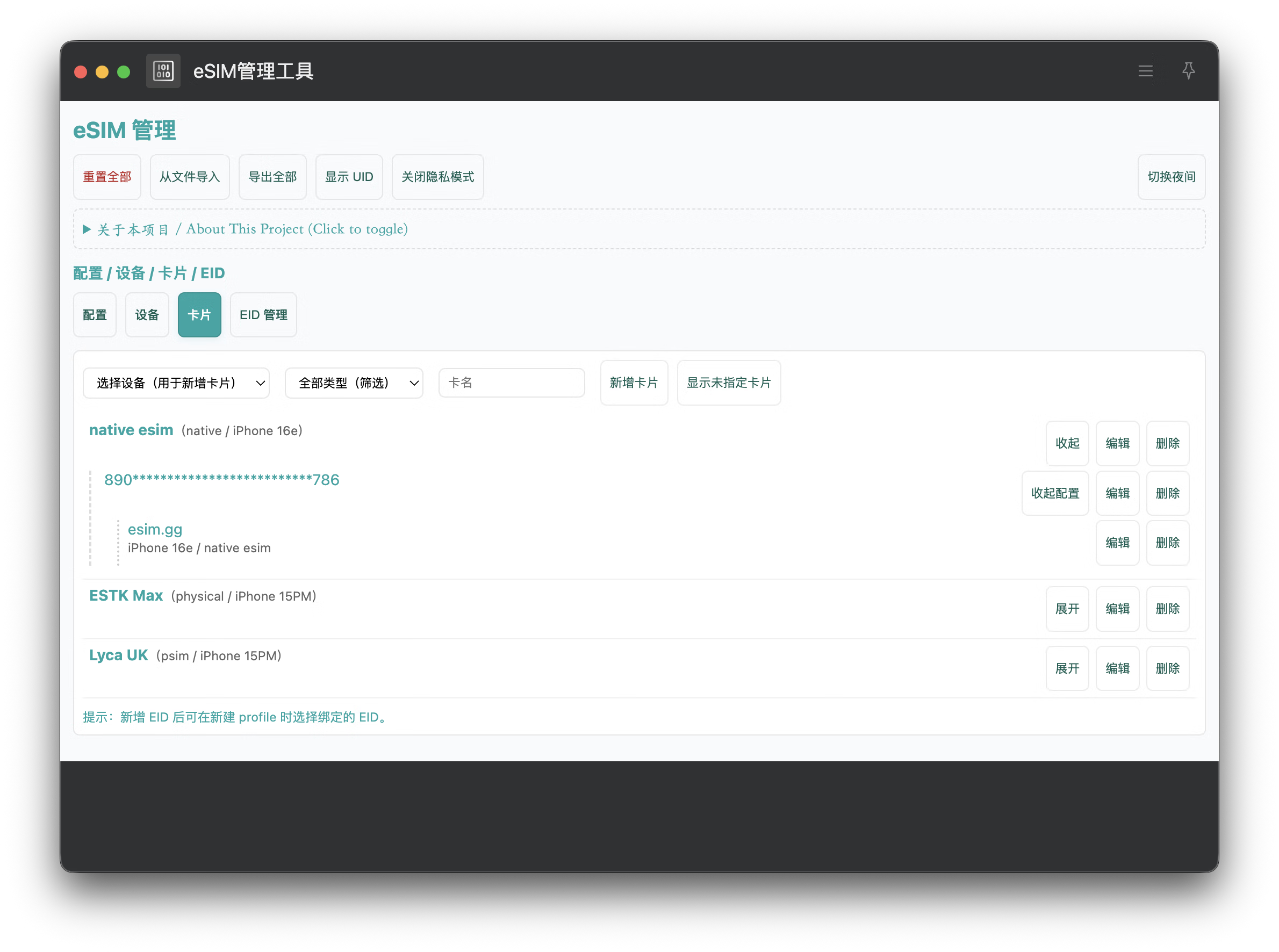Click 从文件导入 import button
The image size is (1279, 952).
[x=190, y=177]
